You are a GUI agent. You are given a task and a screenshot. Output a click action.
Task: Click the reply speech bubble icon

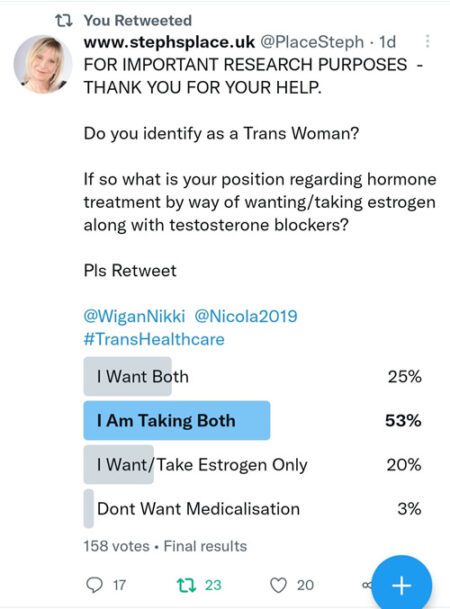(x=94, y=585)
